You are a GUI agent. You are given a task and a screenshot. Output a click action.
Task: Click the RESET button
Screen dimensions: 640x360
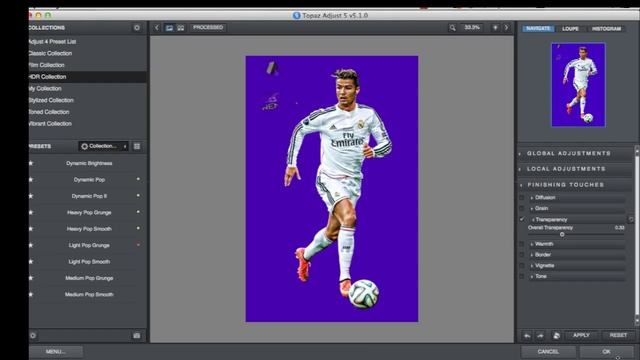point(618,336)
